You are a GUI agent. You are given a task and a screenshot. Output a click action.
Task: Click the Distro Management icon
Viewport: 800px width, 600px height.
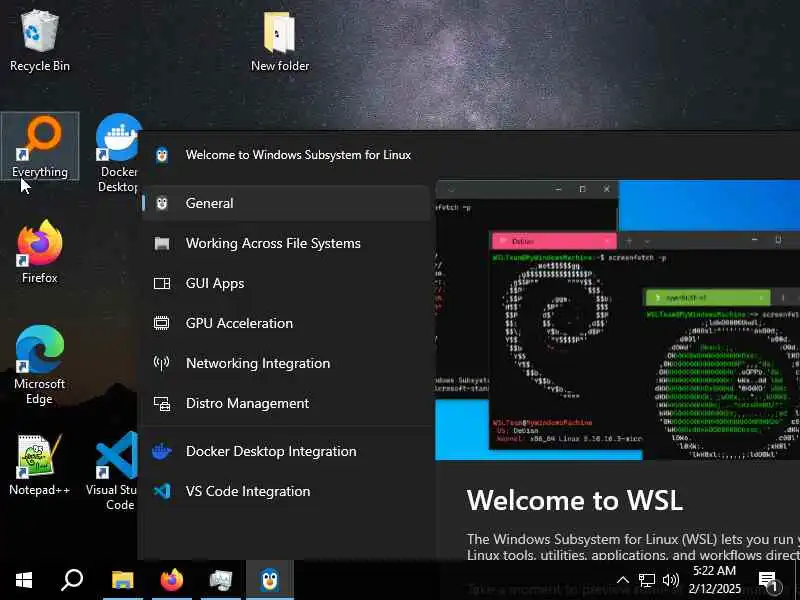[x=162, y=404]
